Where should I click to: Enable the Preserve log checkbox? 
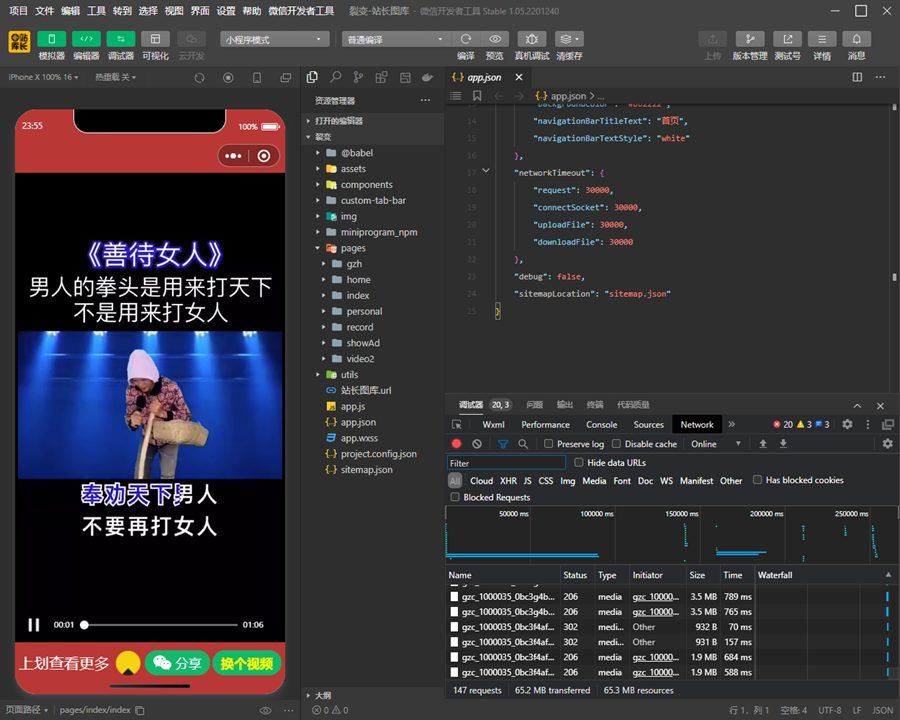548,444
